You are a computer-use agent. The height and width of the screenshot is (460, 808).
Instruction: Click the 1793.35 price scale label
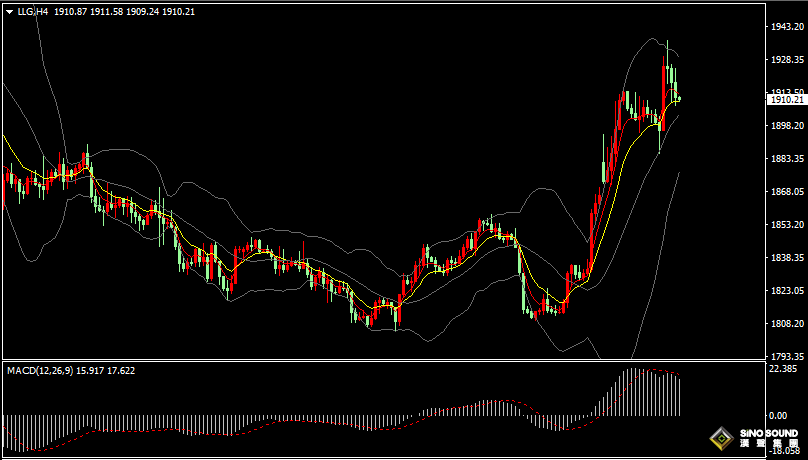point(787,356)
